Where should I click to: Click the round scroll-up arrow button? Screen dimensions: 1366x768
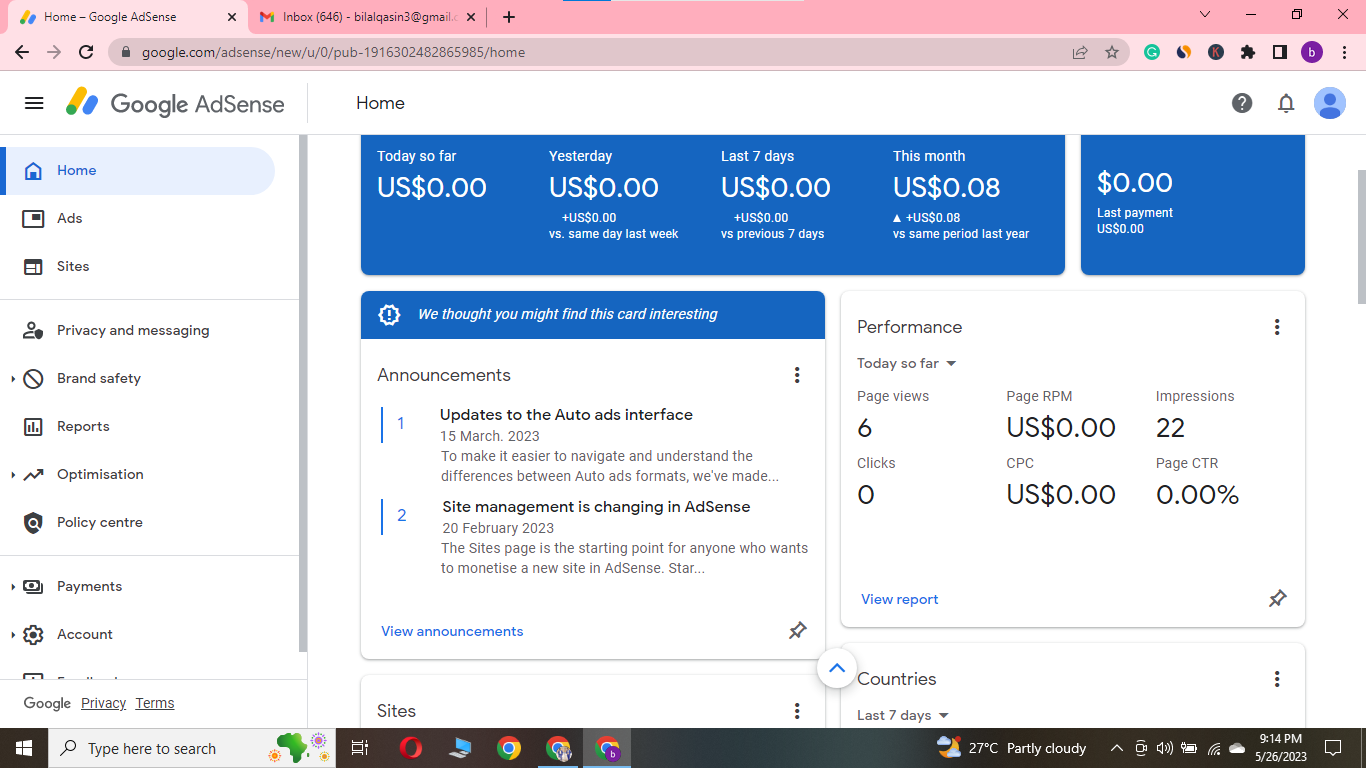(837, 668)
